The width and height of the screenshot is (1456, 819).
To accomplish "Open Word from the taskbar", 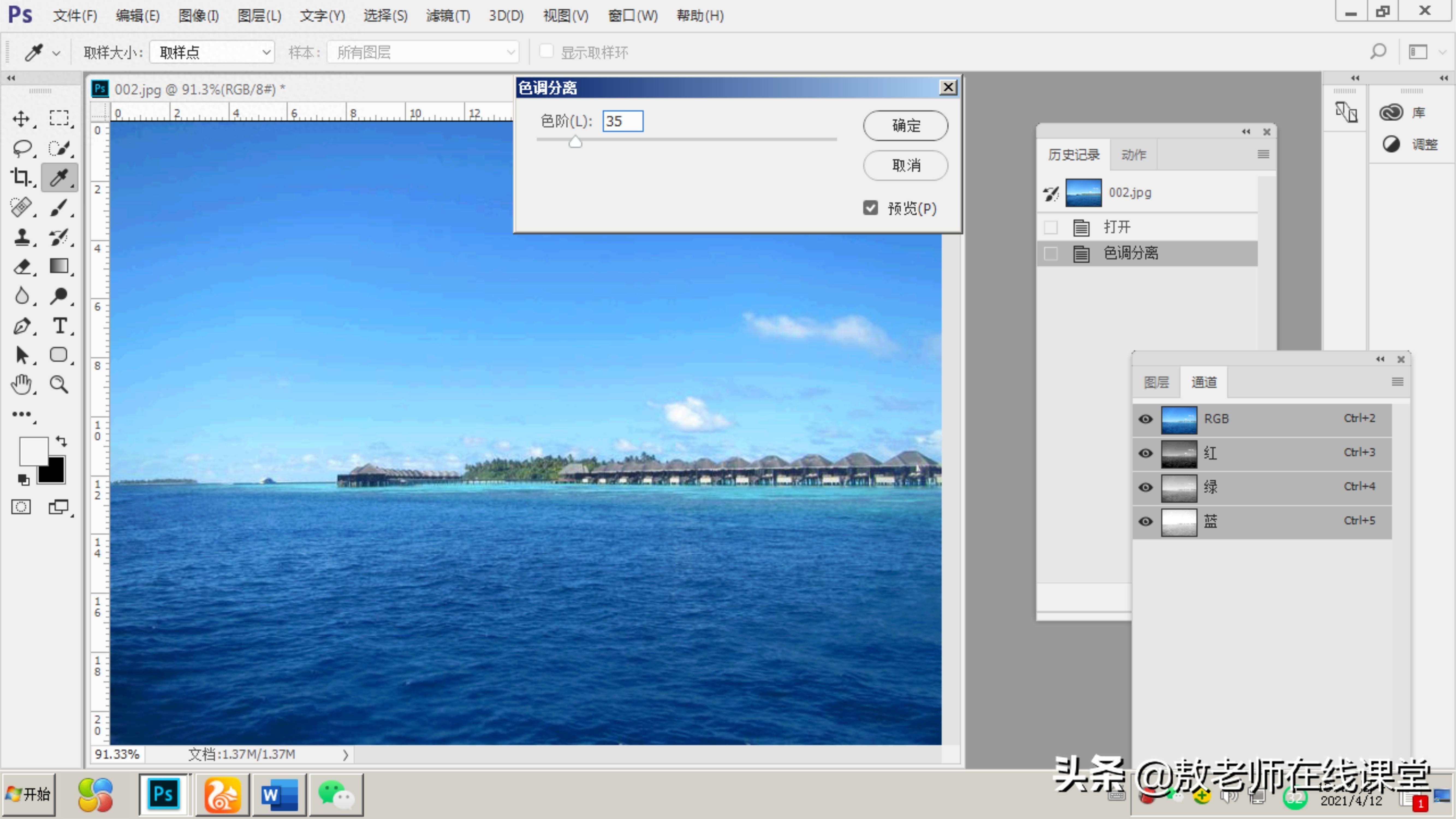I will [280, 795].
